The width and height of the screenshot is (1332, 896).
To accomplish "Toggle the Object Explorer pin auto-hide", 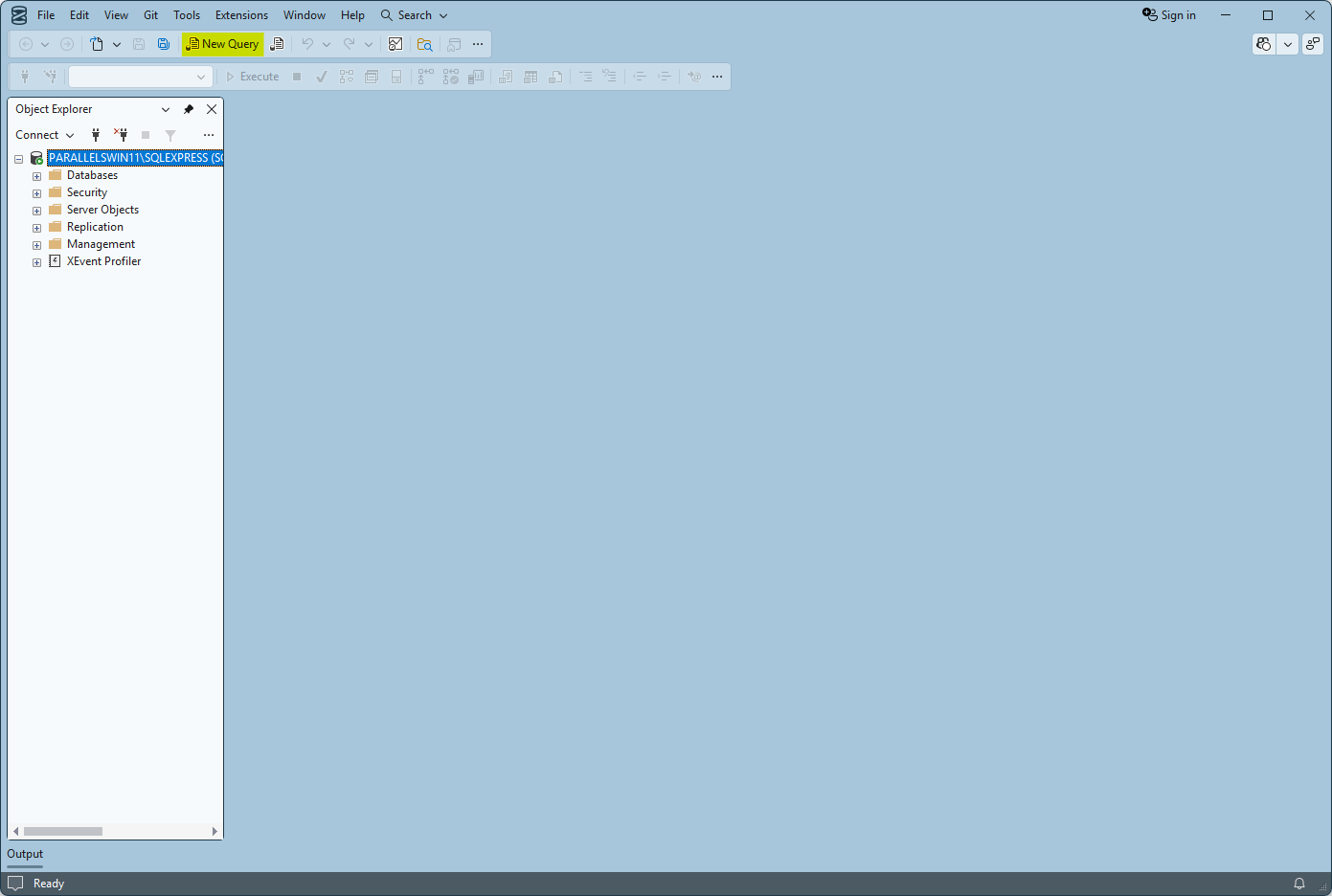I will coord(189,109).
